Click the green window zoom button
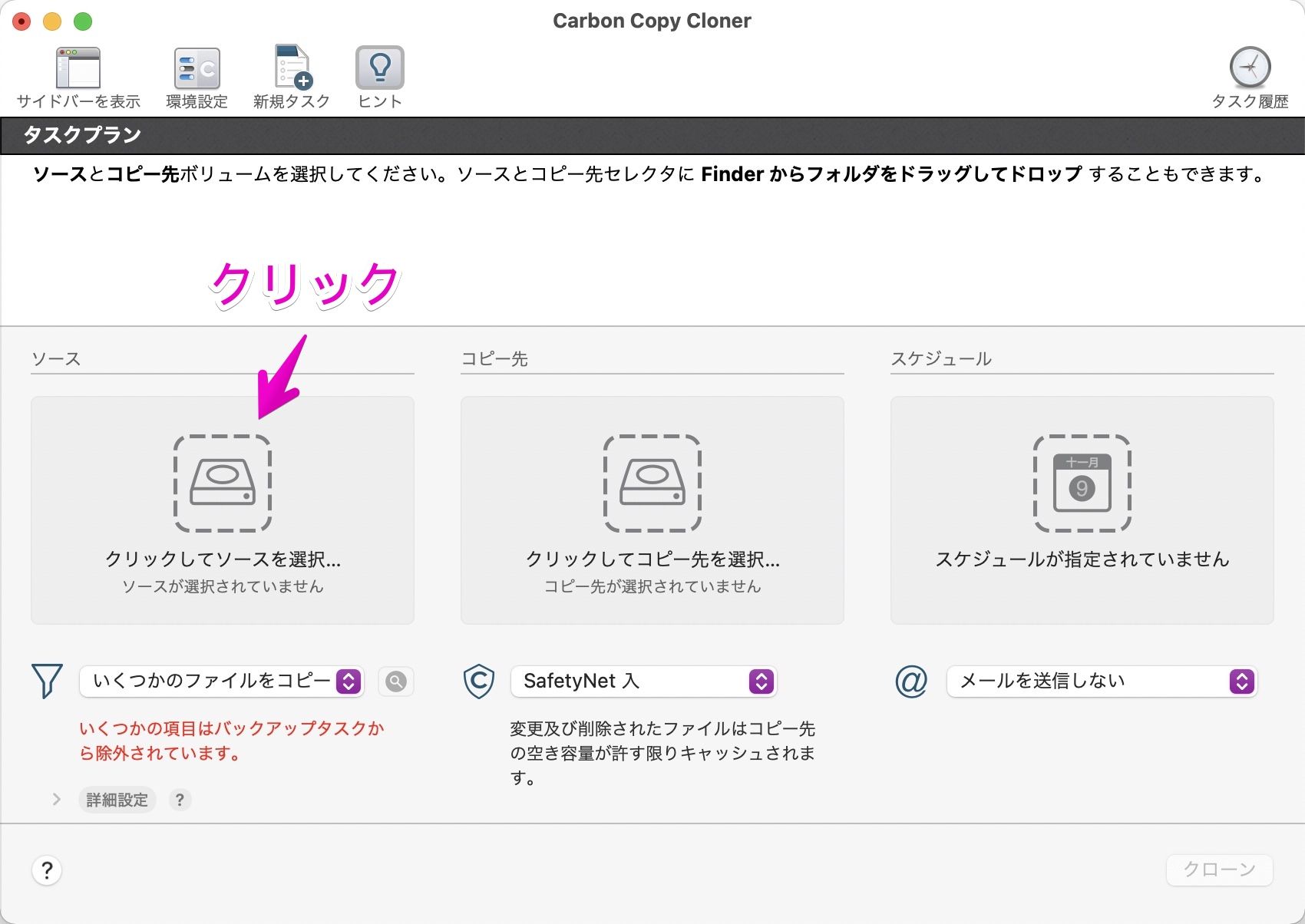The width and height of the screenshot is (1305, 924). (83, 21)
